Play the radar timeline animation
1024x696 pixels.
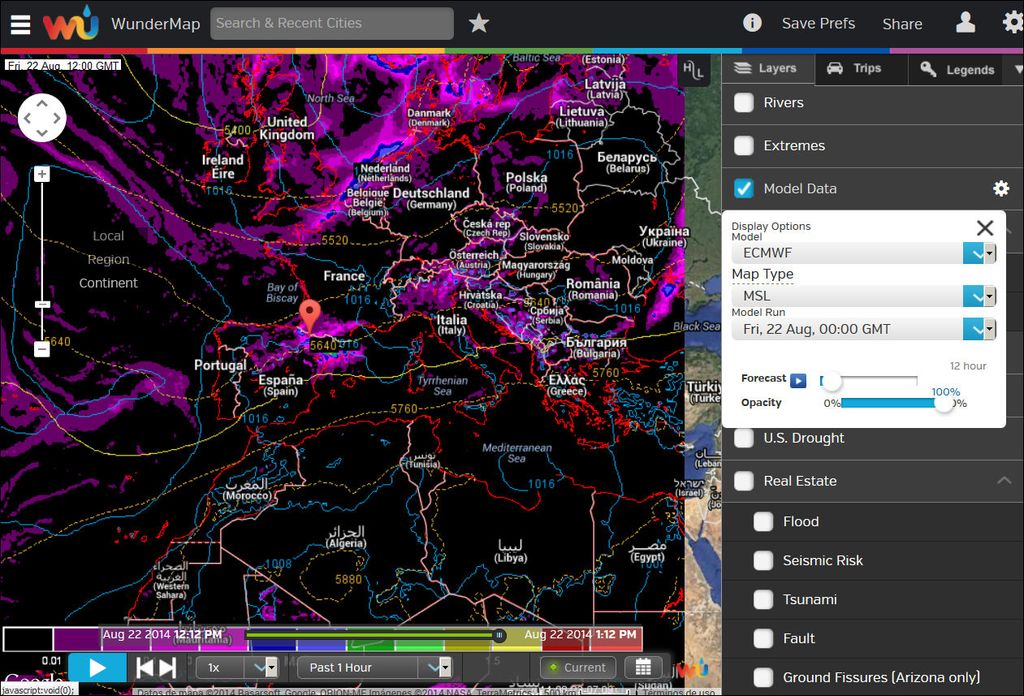pos(97,668)
